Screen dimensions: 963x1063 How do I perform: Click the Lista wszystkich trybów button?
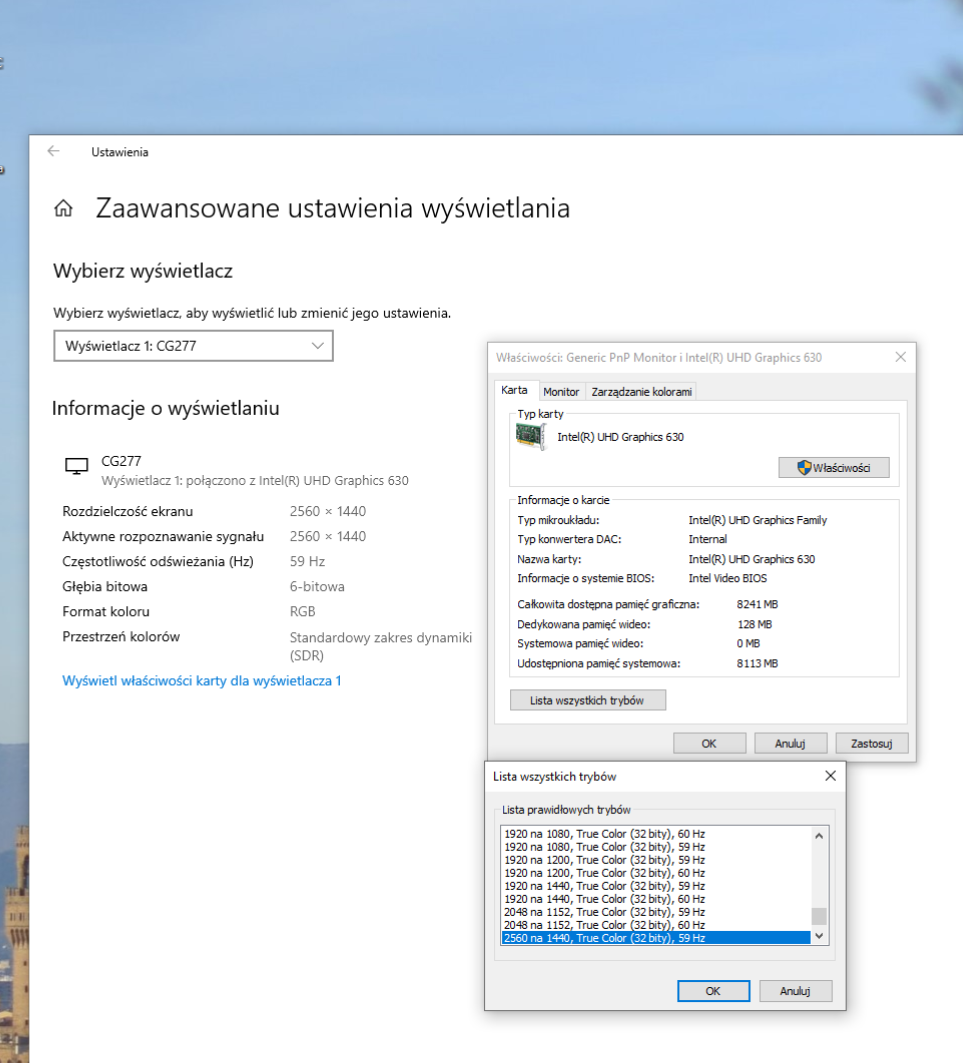tap(587, 700)
